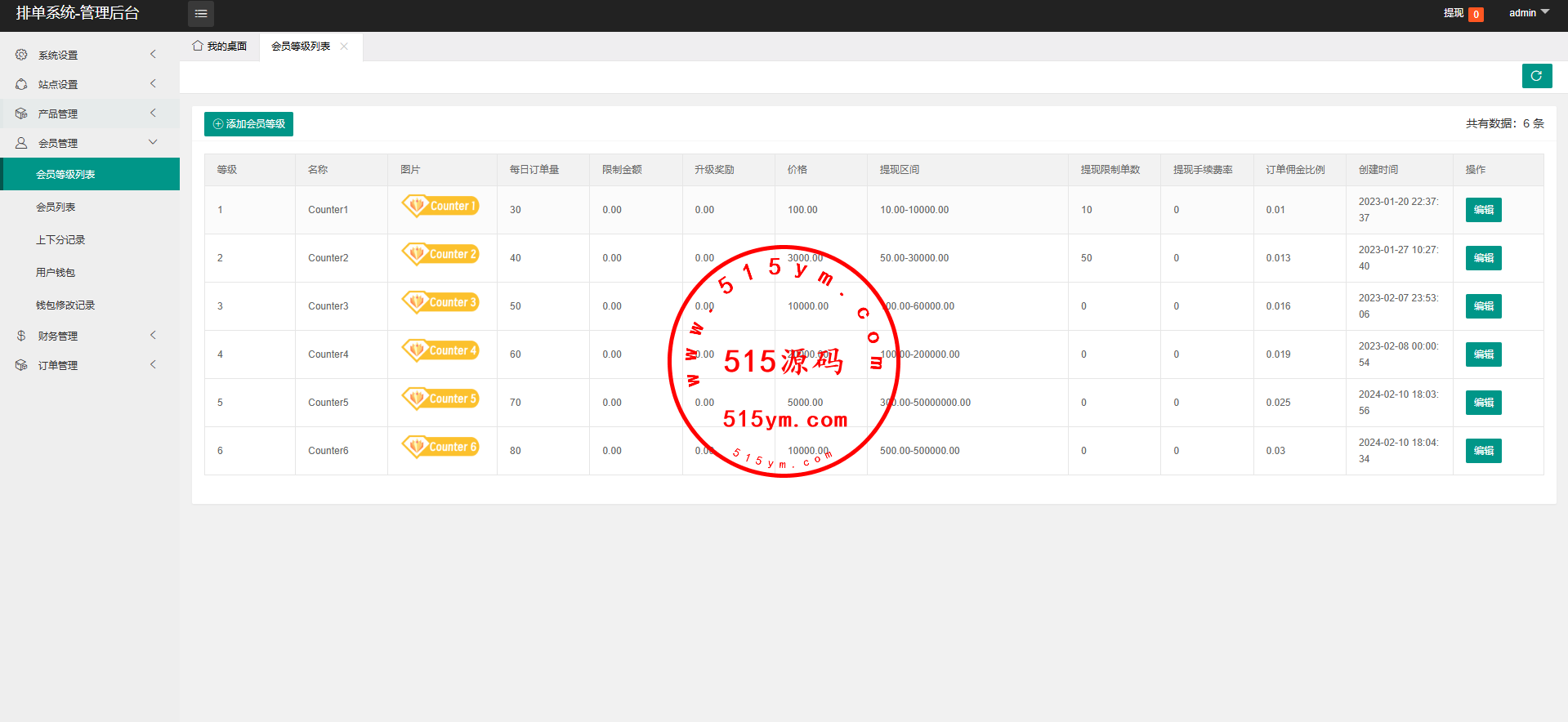
Task: Close the 会员等级列表 tab
Action: 344,47
